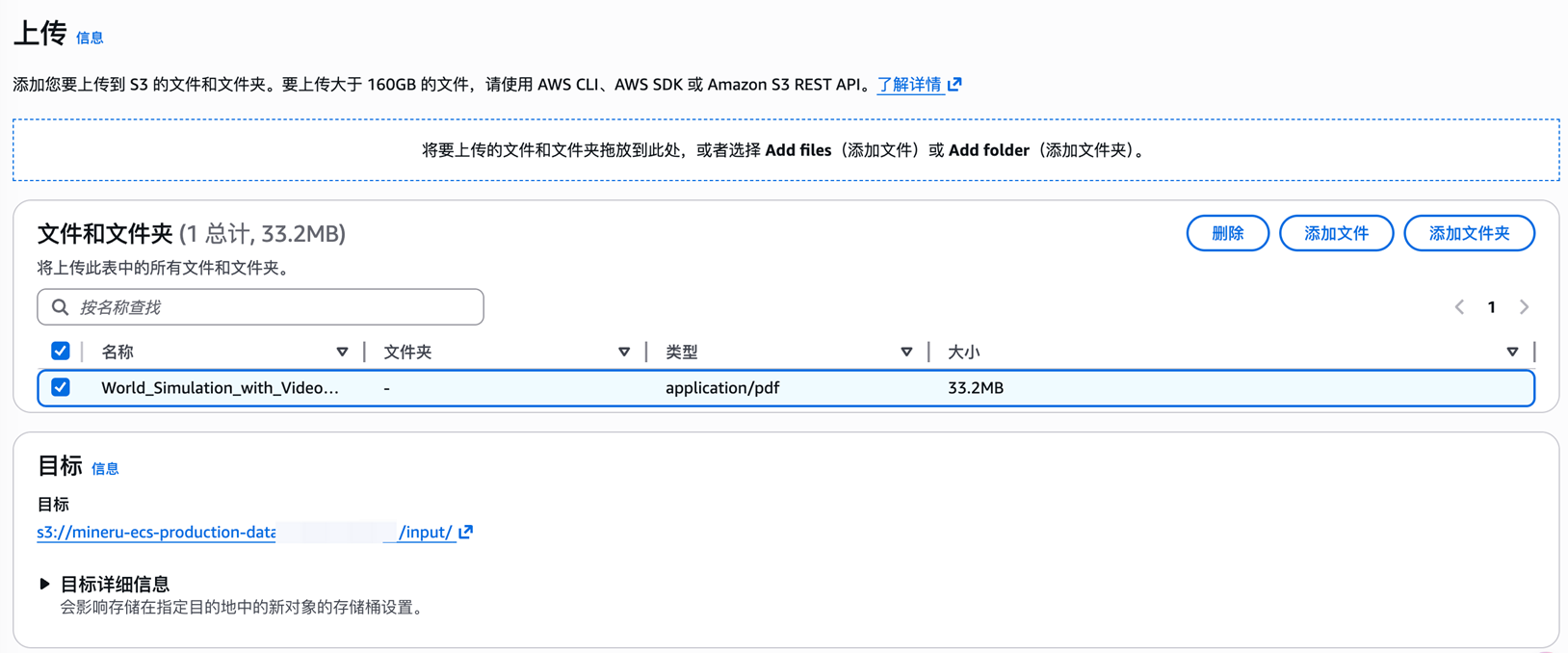Sort by the 大小 column arrow
1568x653 pixels.
click(x=1512, y=353)
